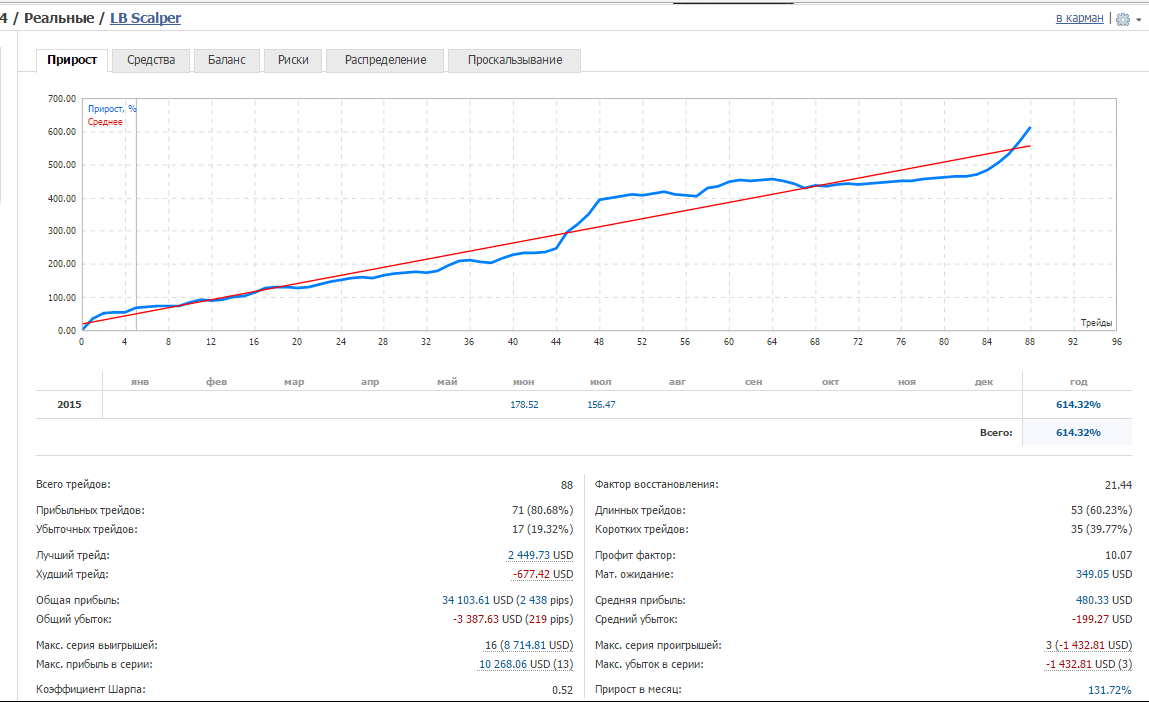The width and height of the screenshot is (1149, 702).
Task: Click the expectancy value 349.05 USD
Action: click(x=1104, y=574)
